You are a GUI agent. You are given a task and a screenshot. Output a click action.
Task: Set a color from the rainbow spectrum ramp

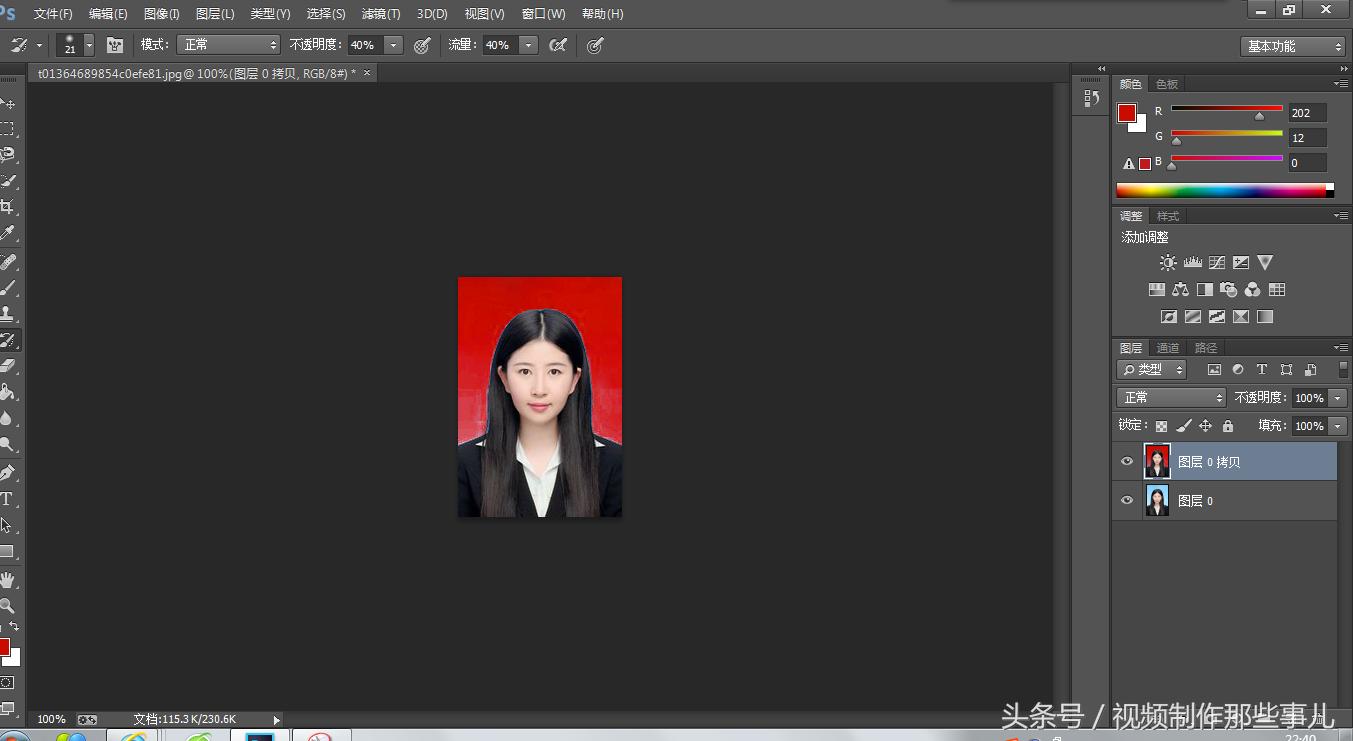(x=1225, y=188)
